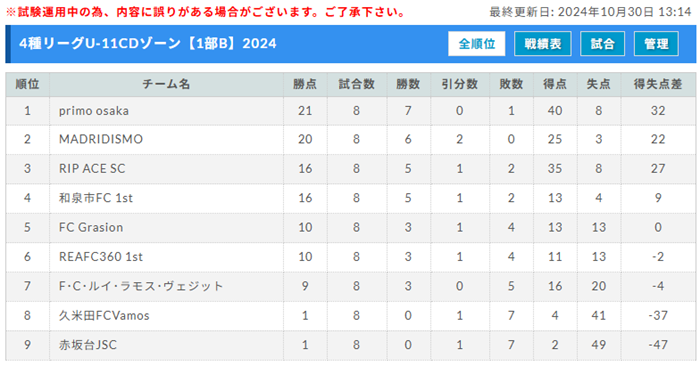Click the 得失点差 column header
Viewport: 700px width, 366px height.
(x=658, y=84)
